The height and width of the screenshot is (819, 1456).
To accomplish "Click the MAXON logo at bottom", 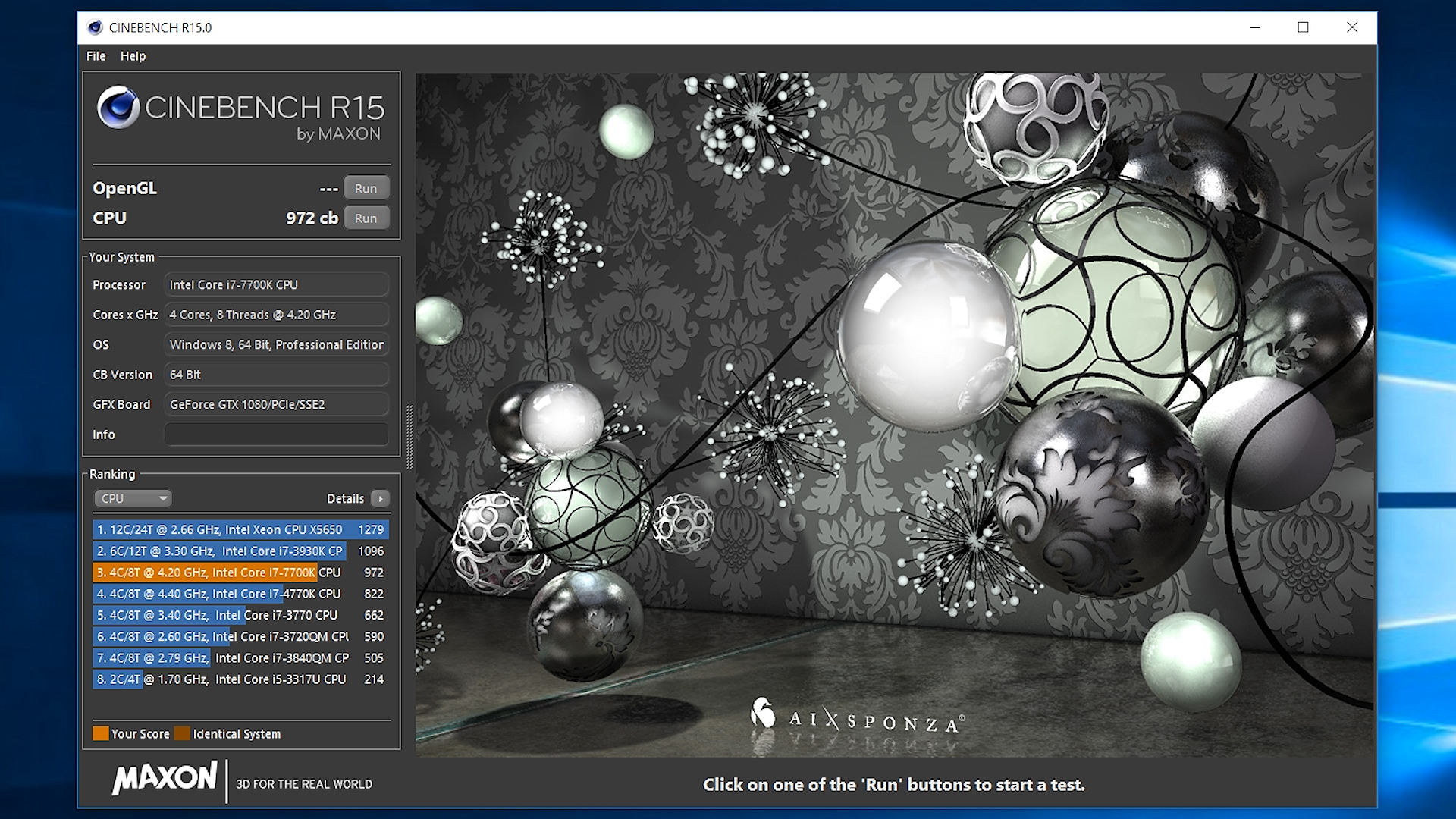I will [x=165, y=779].
